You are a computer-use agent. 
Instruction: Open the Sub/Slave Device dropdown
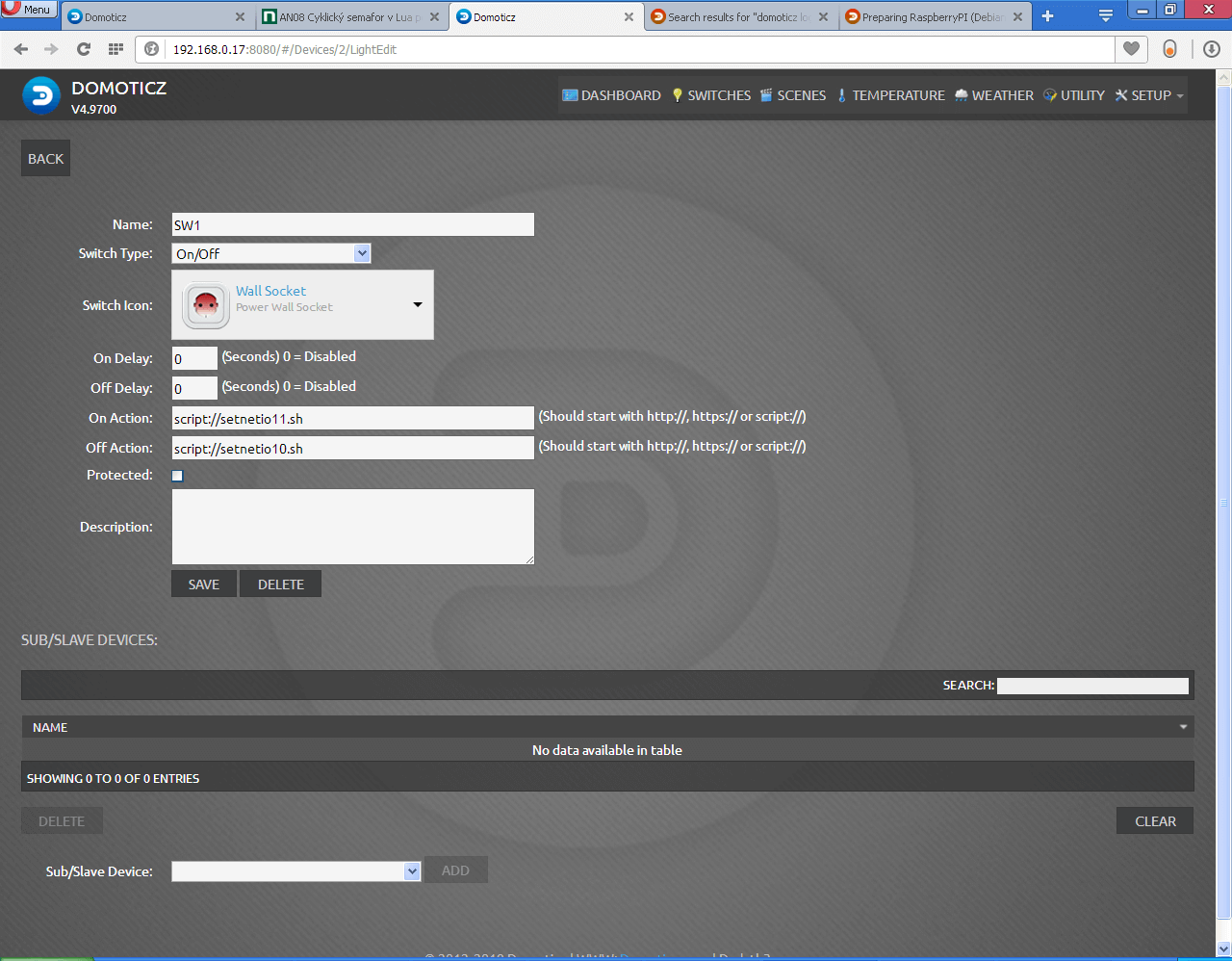pyautogui.click(x=296, y=871)
